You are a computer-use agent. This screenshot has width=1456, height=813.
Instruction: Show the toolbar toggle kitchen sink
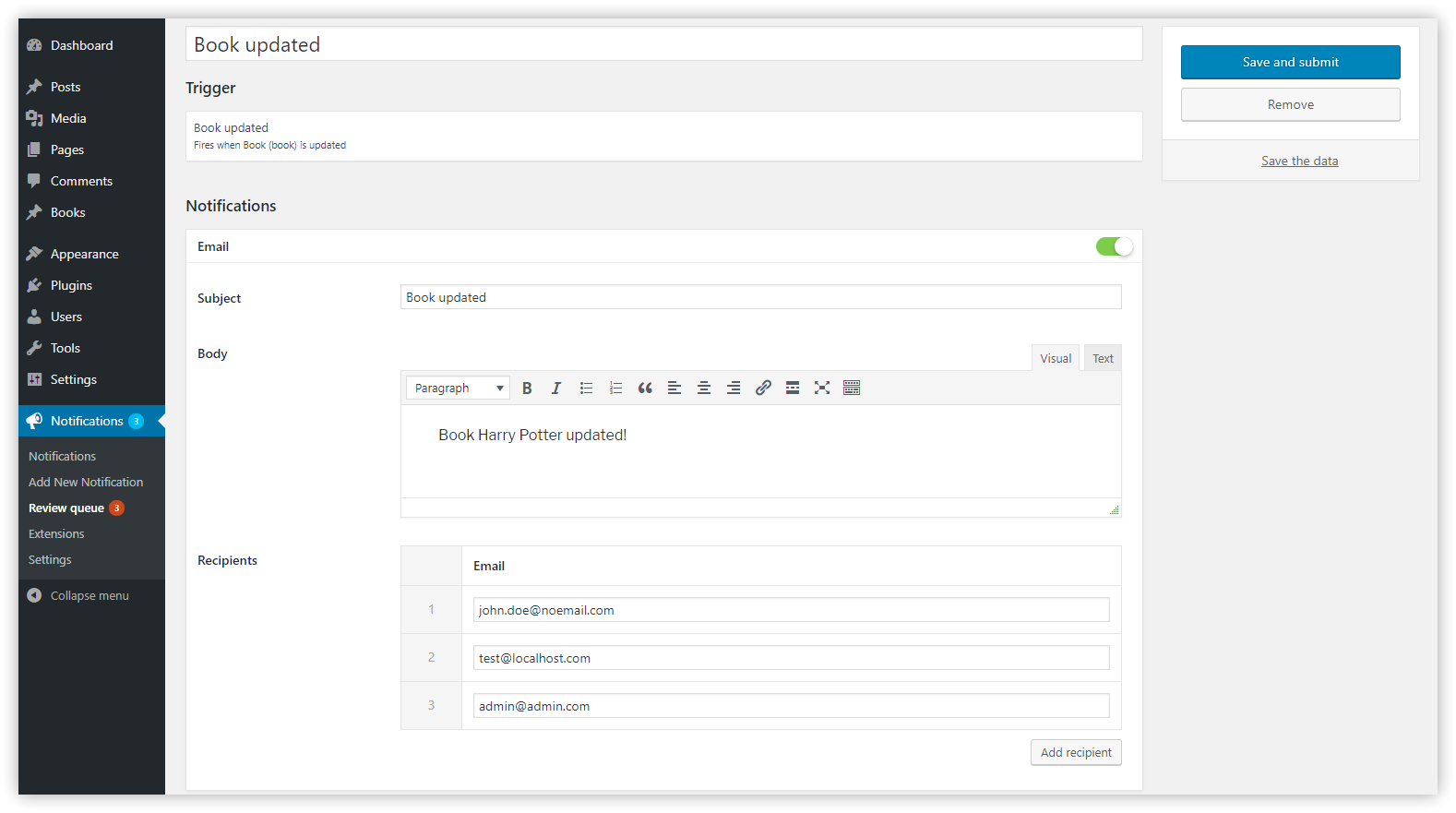pyautogui.click(x=852, y=389)
